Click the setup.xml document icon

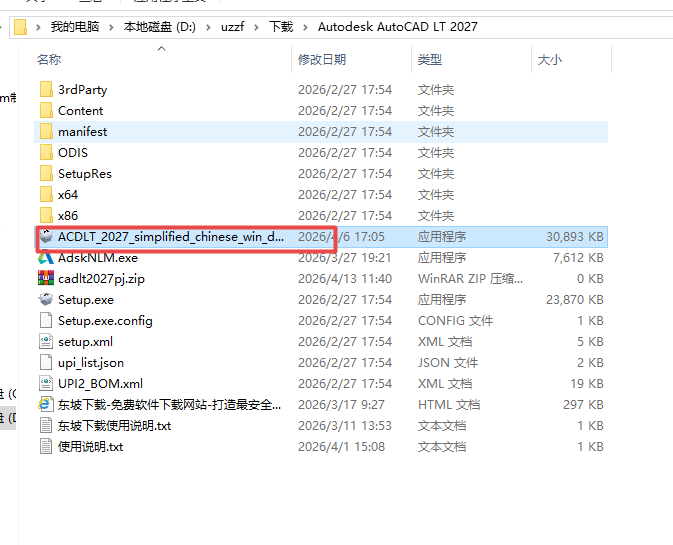pos(46,342)
